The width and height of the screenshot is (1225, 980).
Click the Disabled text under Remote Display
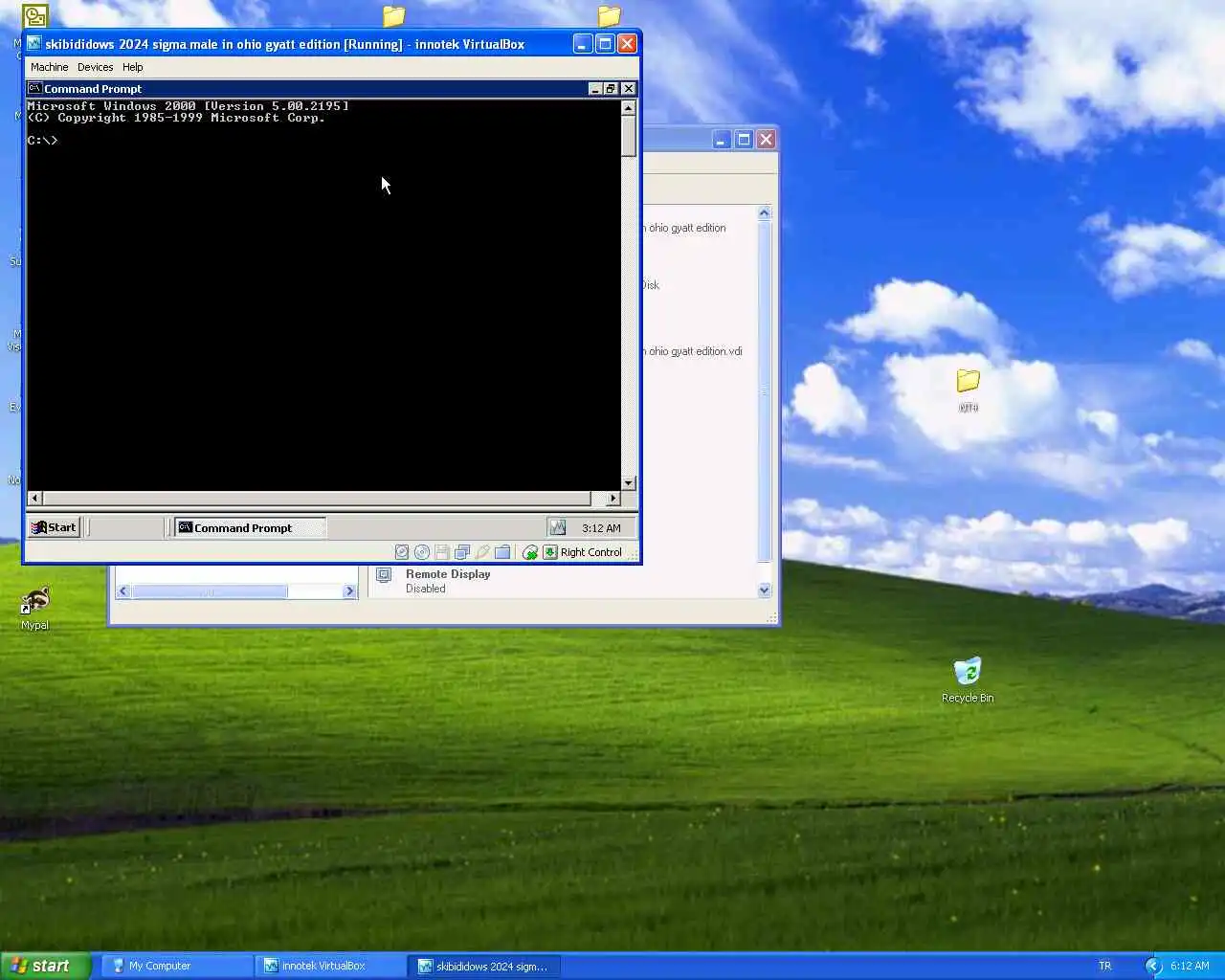pyautogui.click(x=426, y=589)
